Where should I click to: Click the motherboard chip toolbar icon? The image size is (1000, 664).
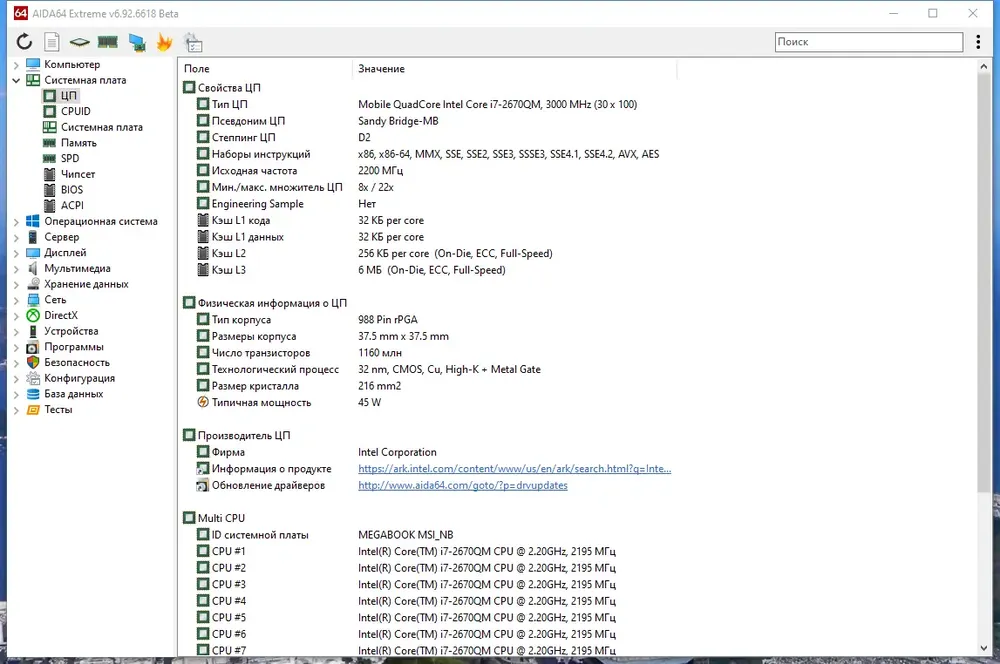click(x=79, y=42)
